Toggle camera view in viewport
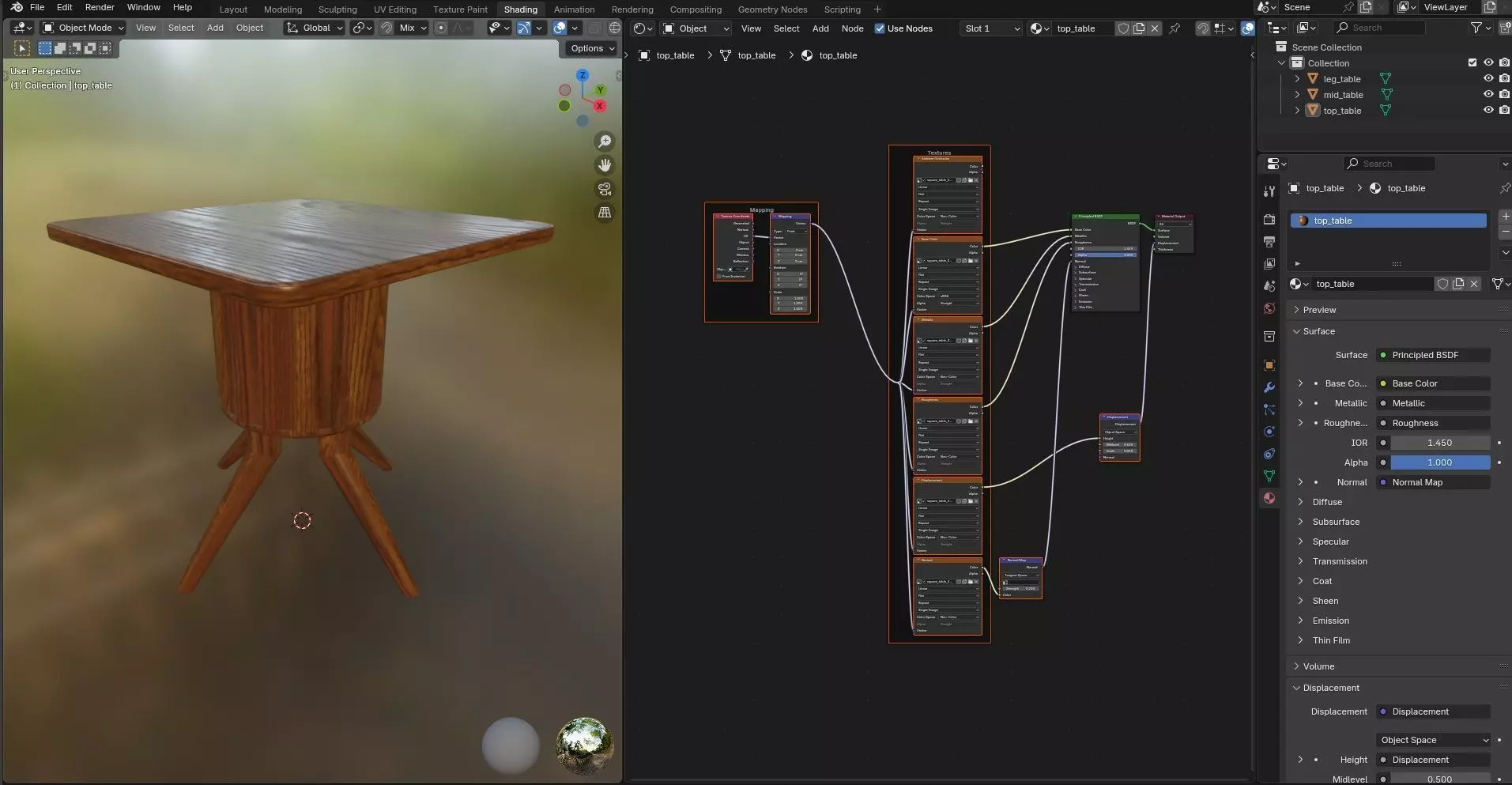Screen dimensions: 1512x785 [605, 189]
